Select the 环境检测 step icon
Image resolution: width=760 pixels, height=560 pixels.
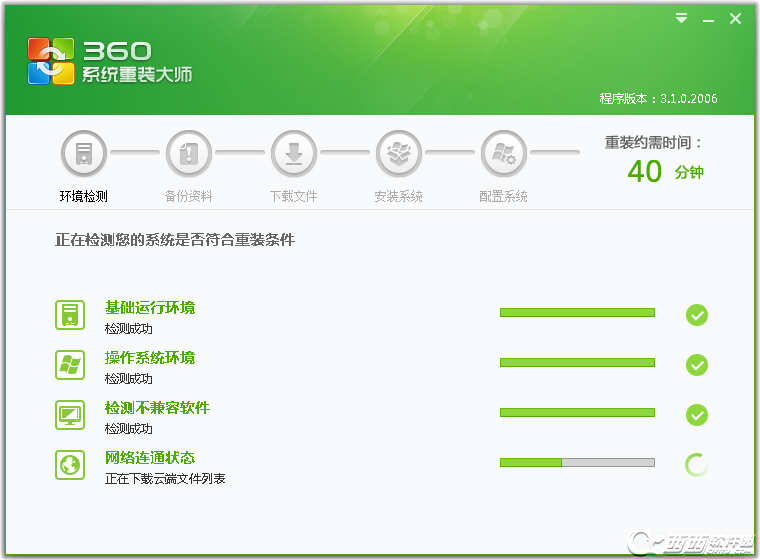pyautogui.click(x=84, y=154)
